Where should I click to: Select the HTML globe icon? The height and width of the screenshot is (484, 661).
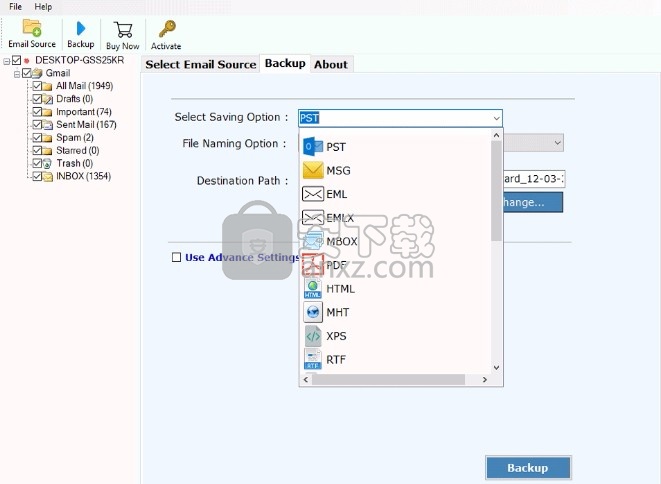[x=313, y=288]
